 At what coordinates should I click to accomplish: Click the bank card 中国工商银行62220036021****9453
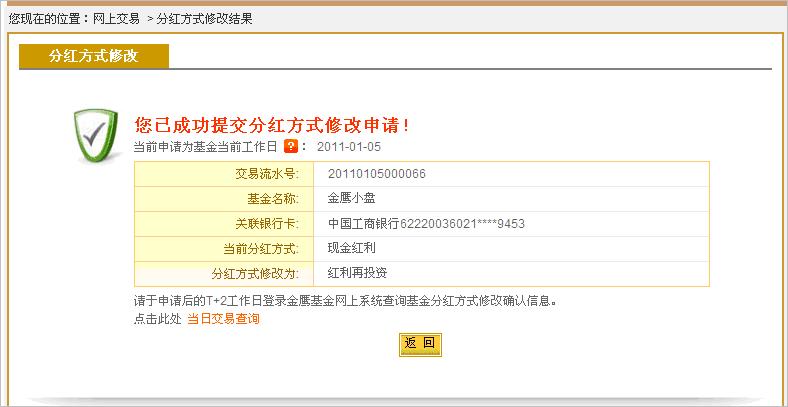426,224
